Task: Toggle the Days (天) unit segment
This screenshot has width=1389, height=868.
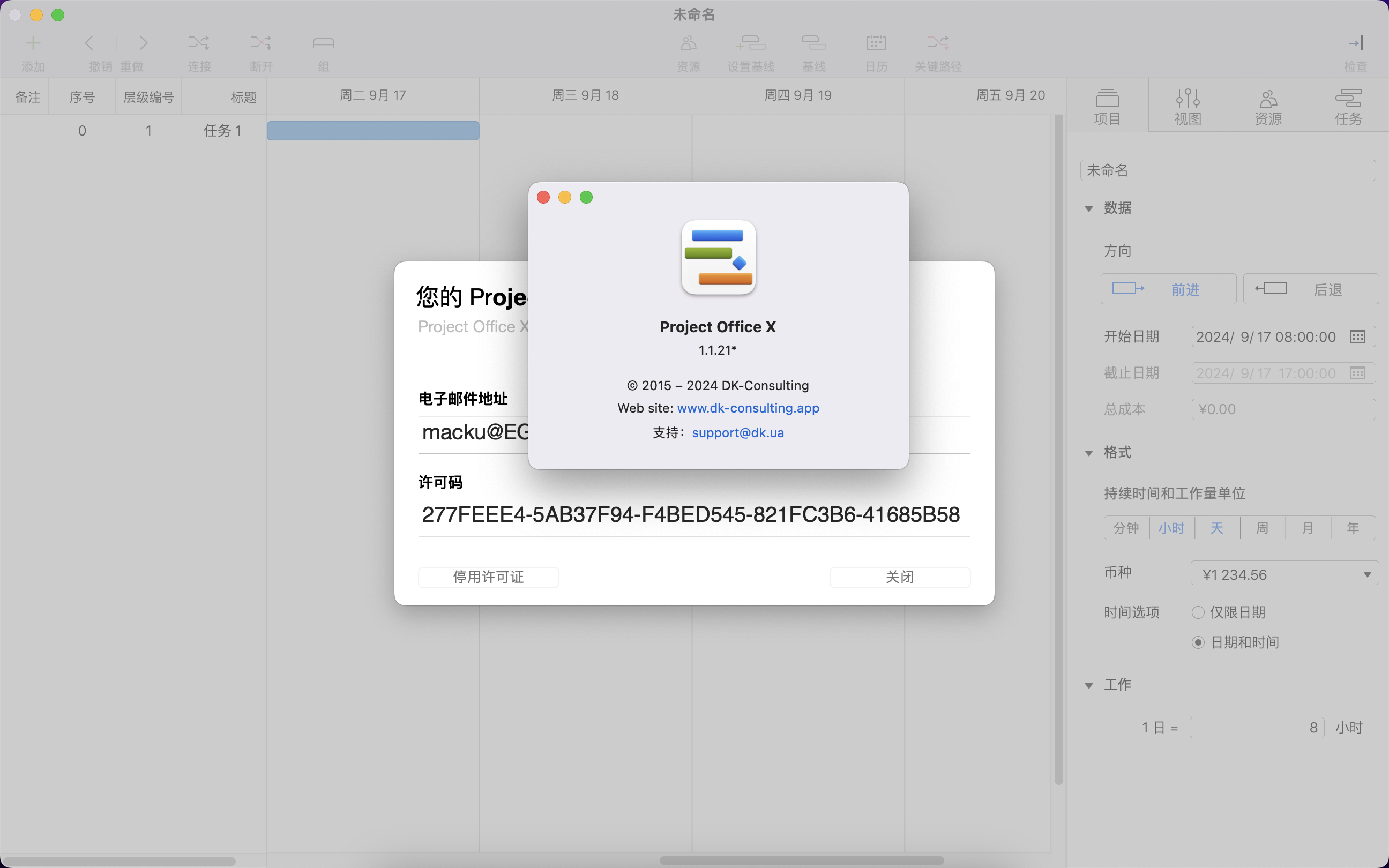Action: click(x=1217, y=528)
